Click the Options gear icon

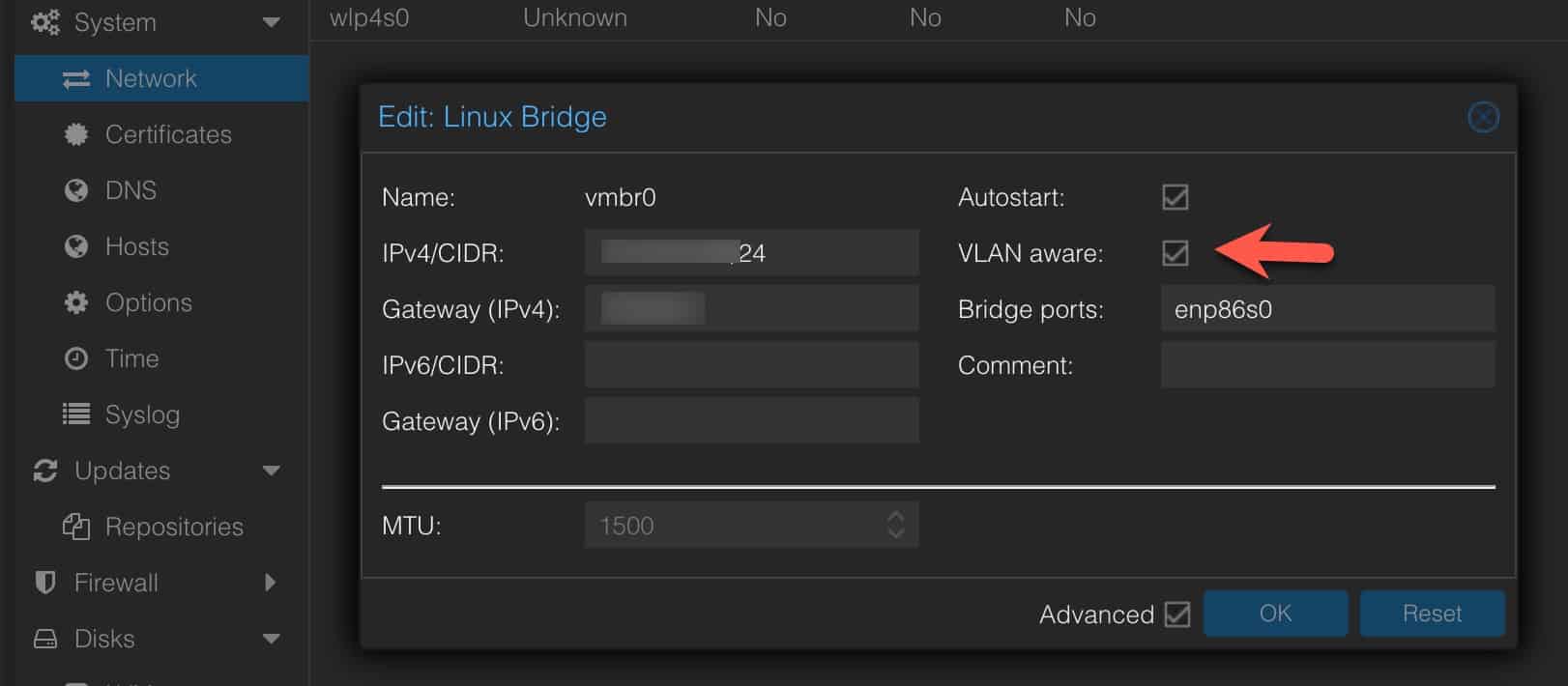click(75, 302)
